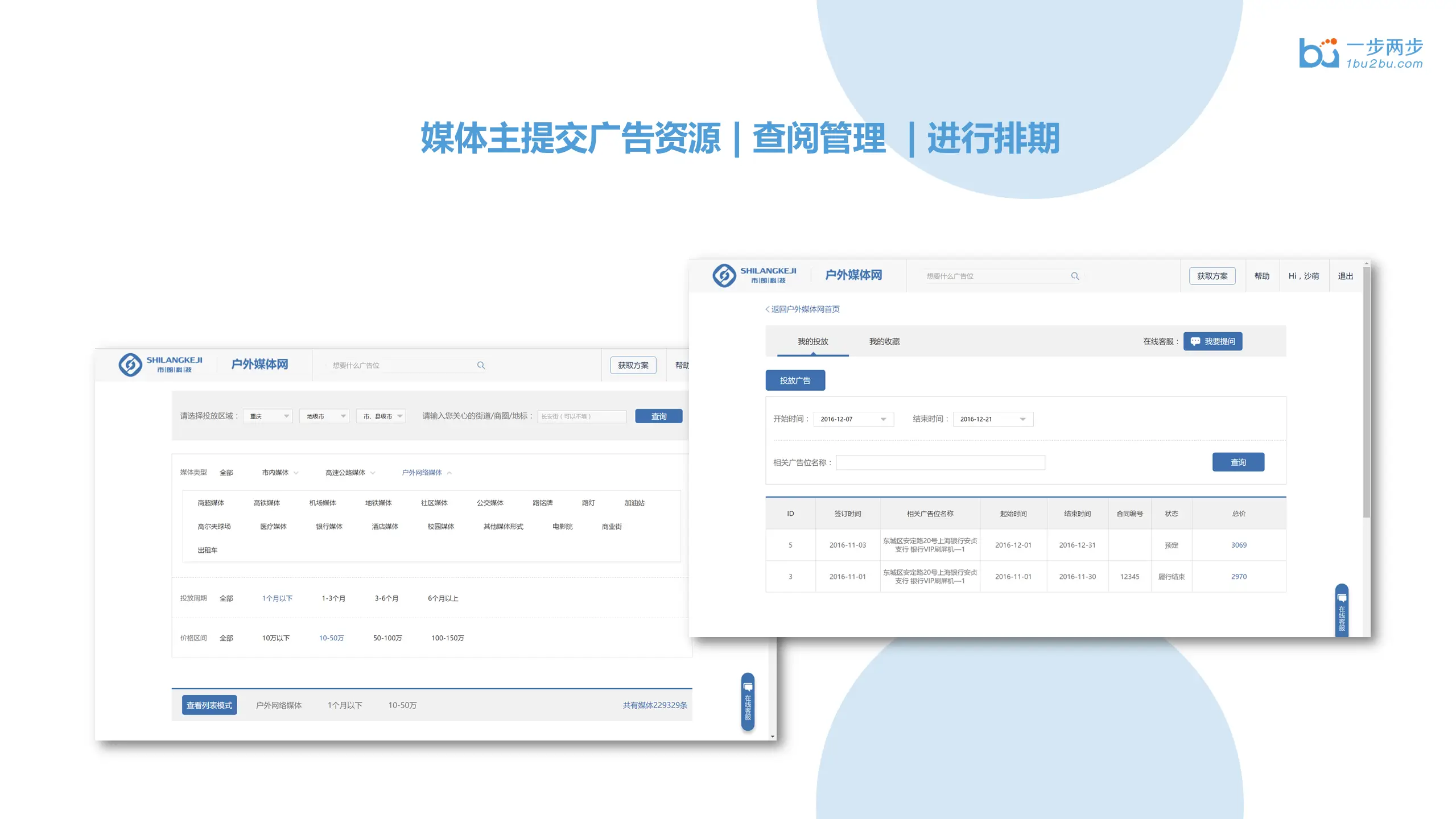This screenshot has height=819, width=1456.
Task: Open the online service widget in left window
Action: click(x=748, y=701)
